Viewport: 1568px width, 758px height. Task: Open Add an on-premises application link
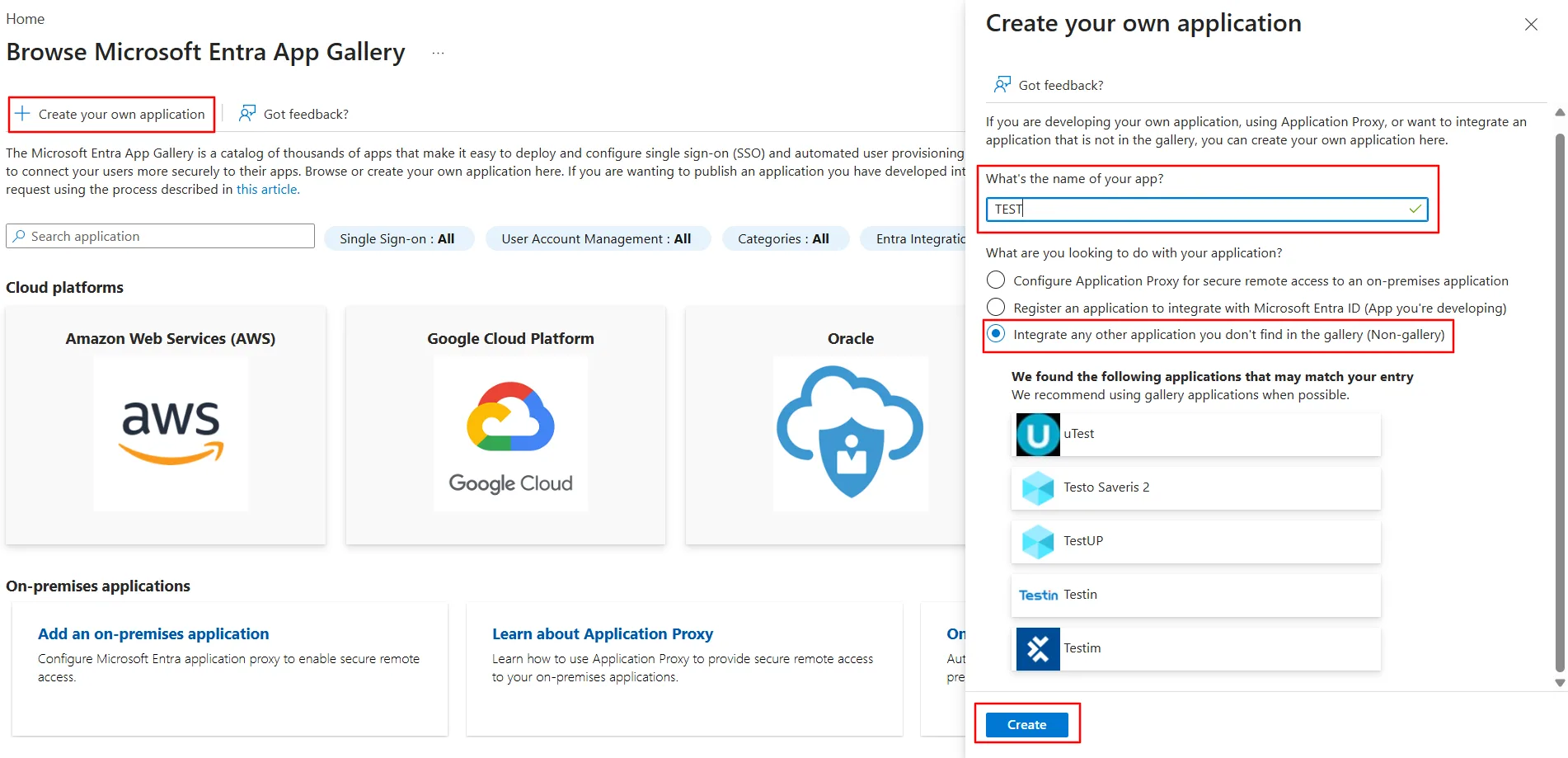tap(153, 633)
